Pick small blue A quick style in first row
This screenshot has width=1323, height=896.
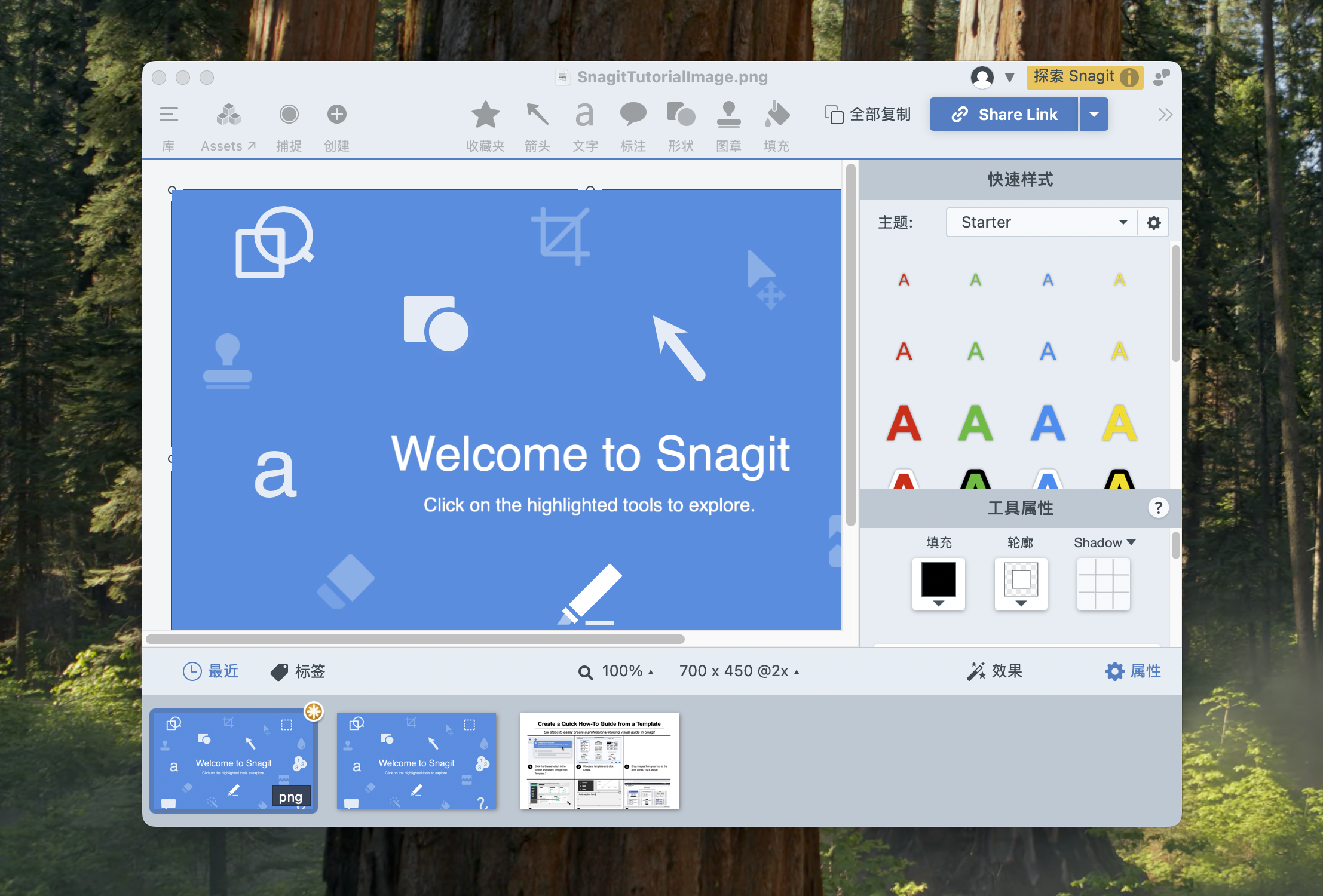[x=1048, y=280]
